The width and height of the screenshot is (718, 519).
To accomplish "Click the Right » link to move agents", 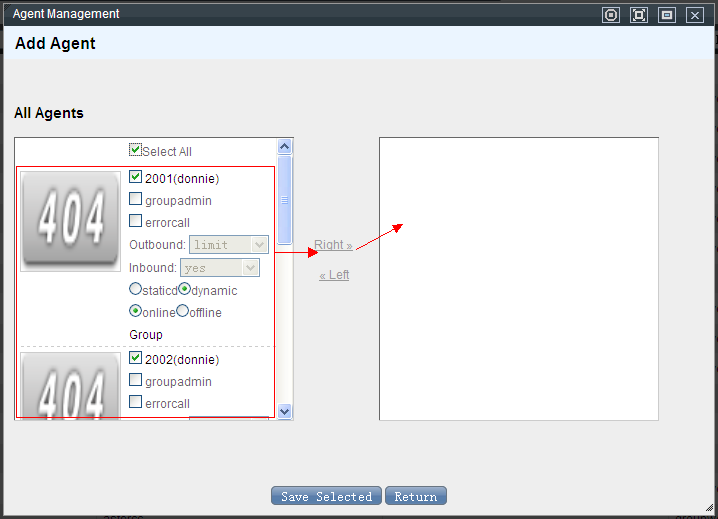I will 333,245.
